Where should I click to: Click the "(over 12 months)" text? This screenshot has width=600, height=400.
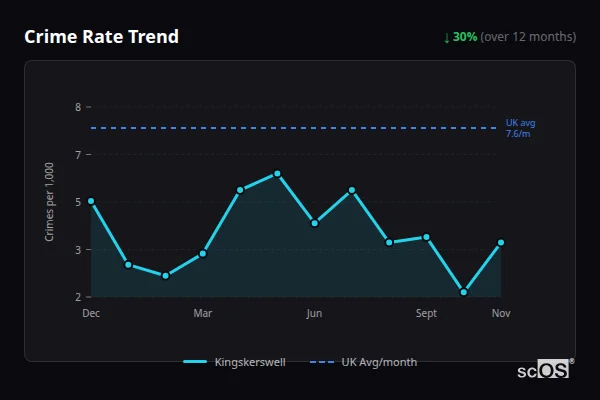point(528,37)
